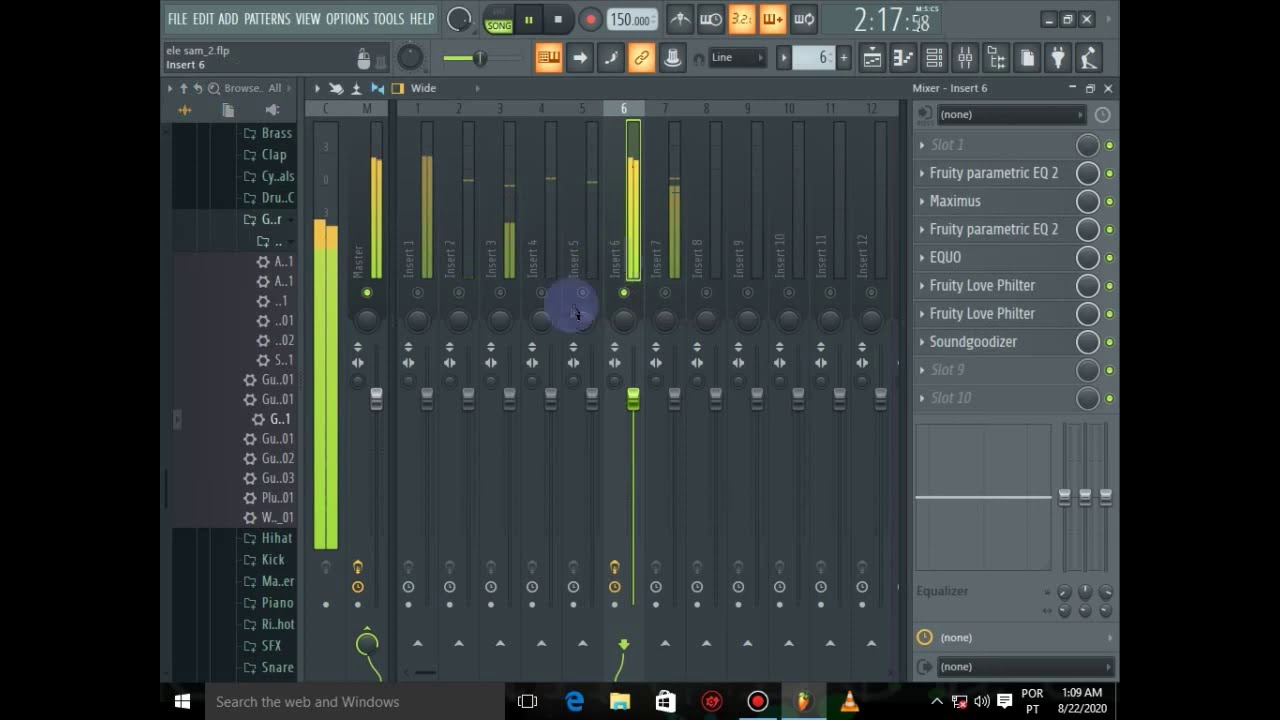Toggle Maximus enabled green light

(x=1109, y=201)
